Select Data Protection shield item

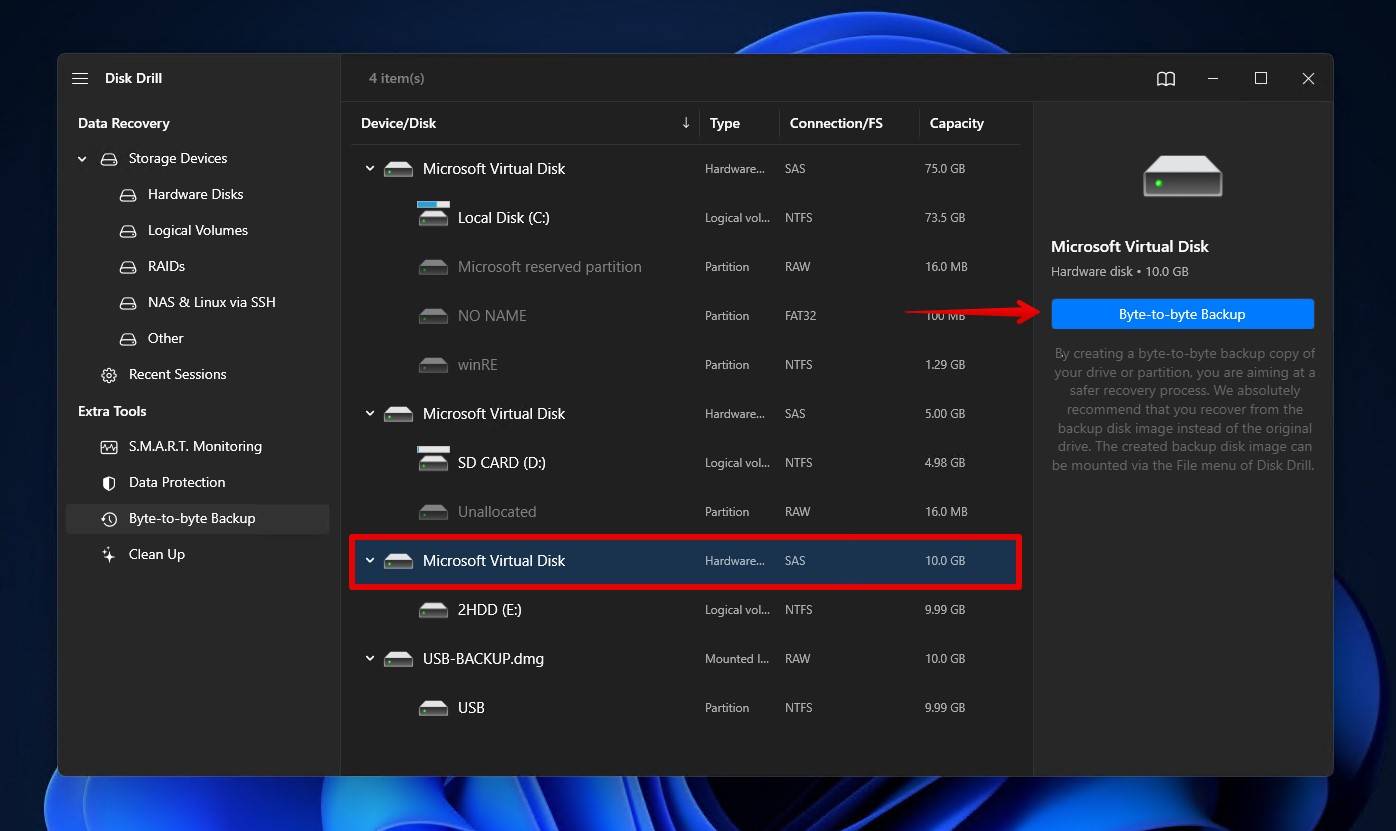tap(176, 482)
